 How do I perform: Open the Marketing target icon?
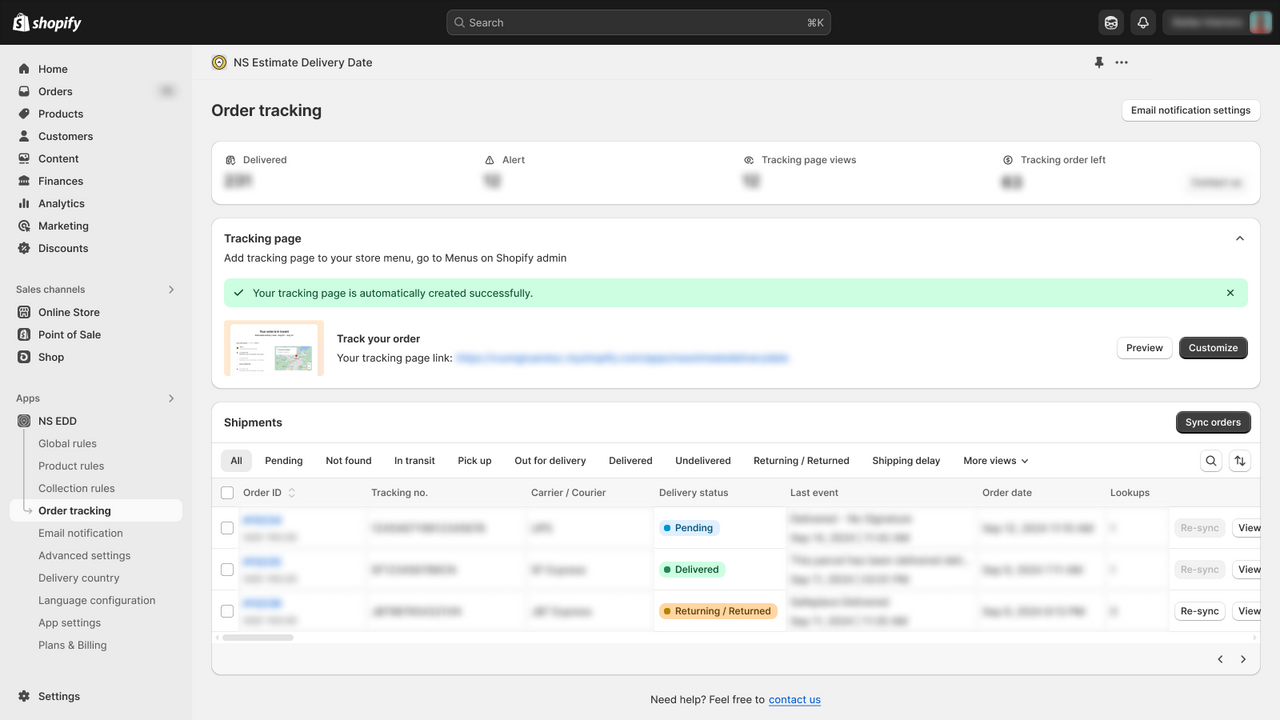pos(24,226)
